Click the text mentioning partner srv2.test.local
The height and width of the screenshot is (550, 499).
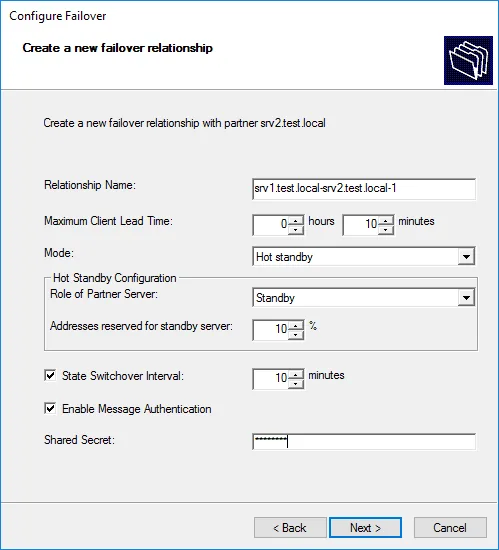pyautogui.click(x=184, y=123)
